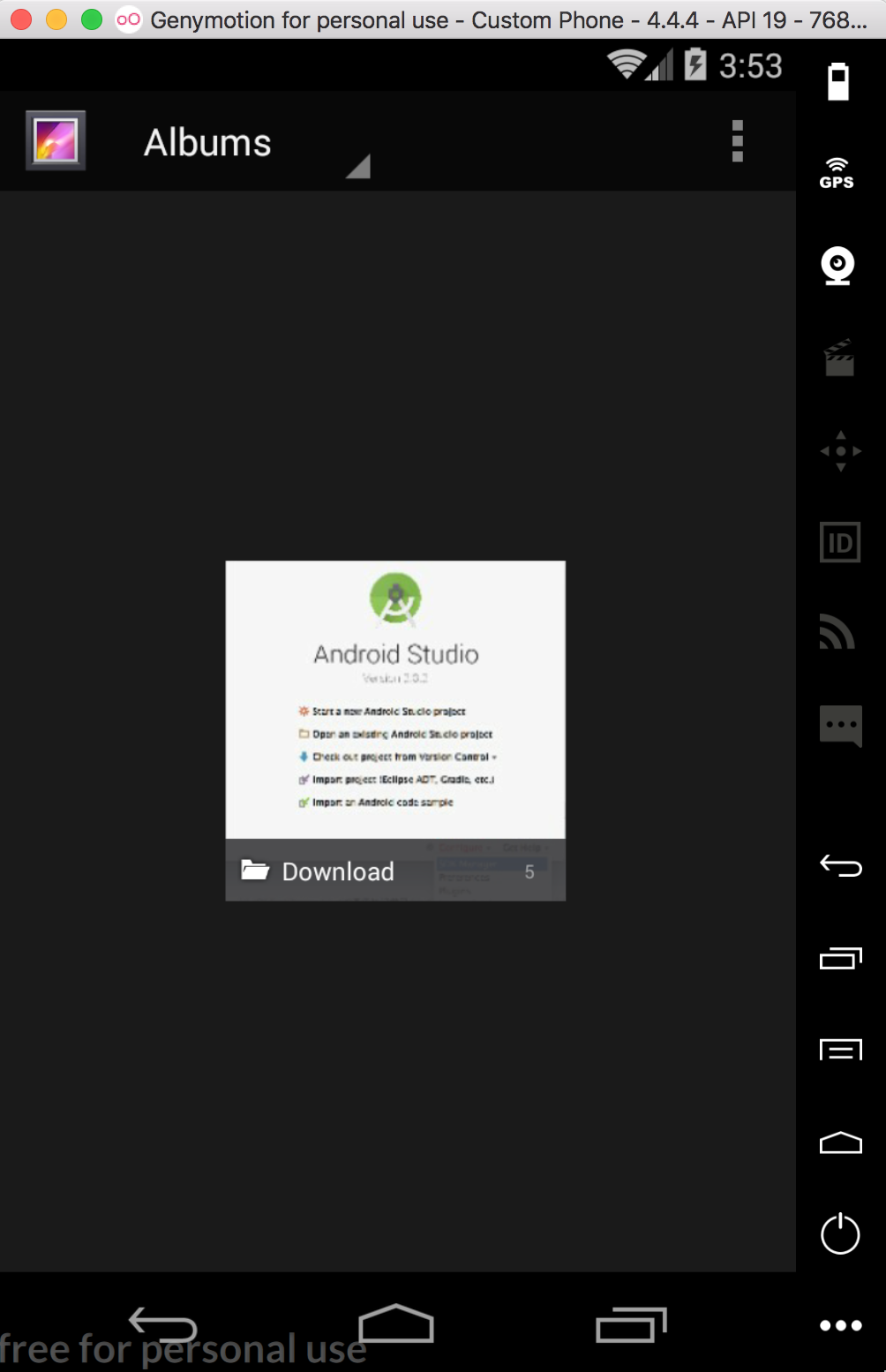Click the status bar clock 3:53

point(750,66)
